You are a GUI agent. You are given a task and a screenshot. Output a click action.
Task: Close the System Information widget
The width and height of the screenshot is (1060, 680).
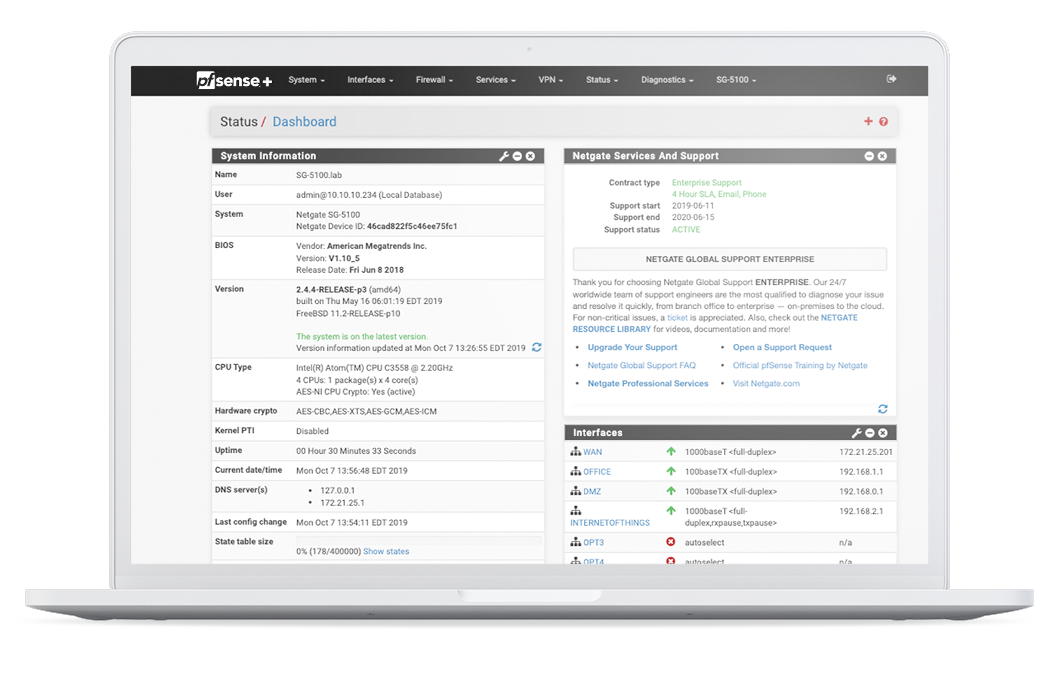click(531, 156)
